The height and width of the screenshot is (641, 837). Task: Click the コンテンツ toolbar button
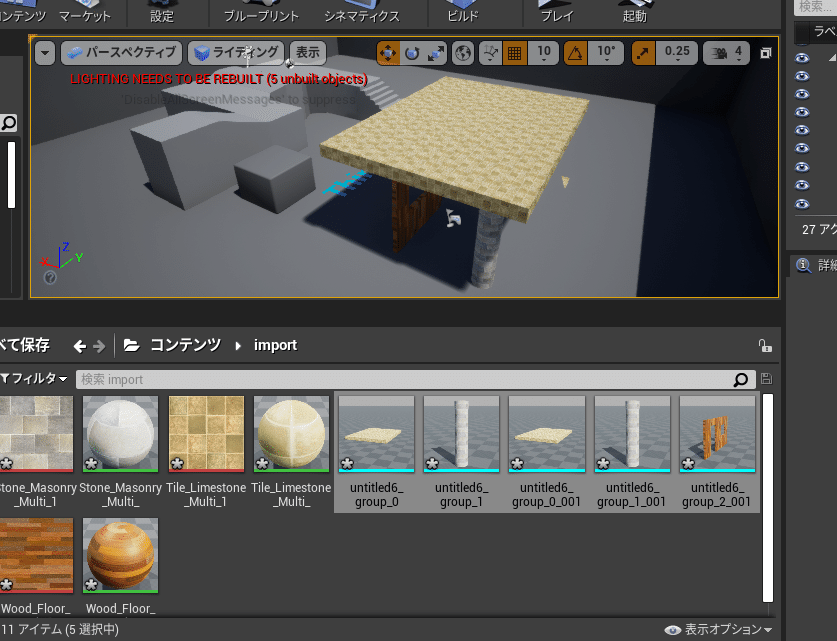(22, 12)
